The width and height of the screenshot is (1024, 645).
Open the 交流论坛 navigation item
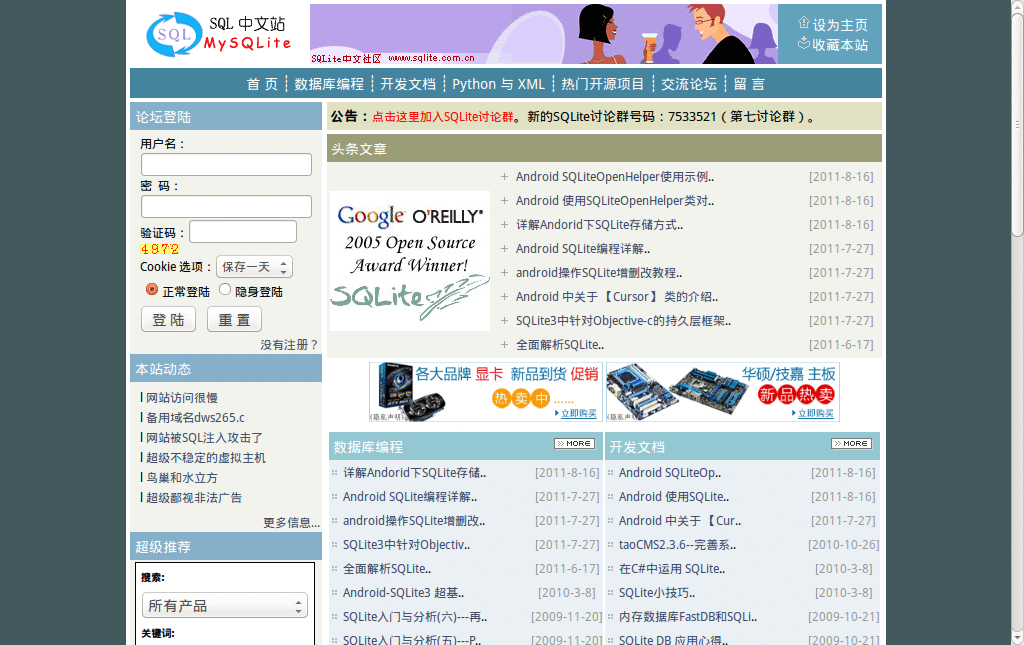click(688, 84)
